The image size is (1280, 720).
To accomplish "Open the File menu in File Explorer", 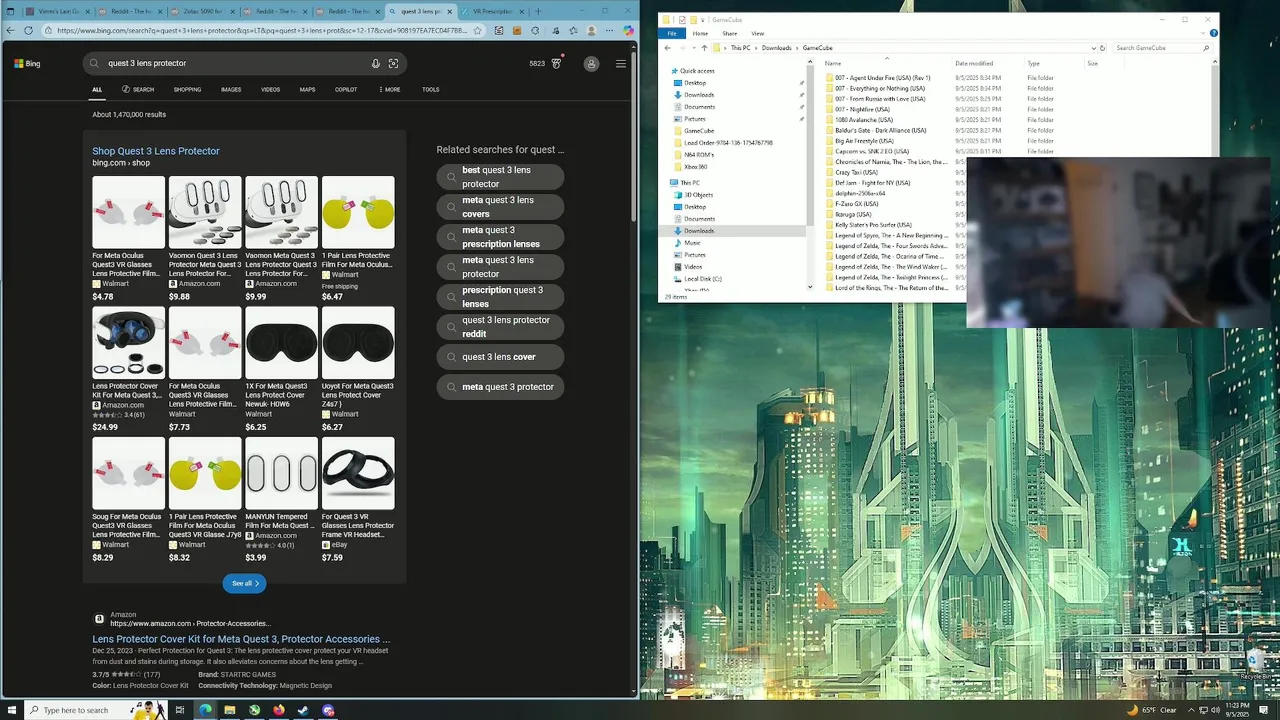I will point(672,33).
